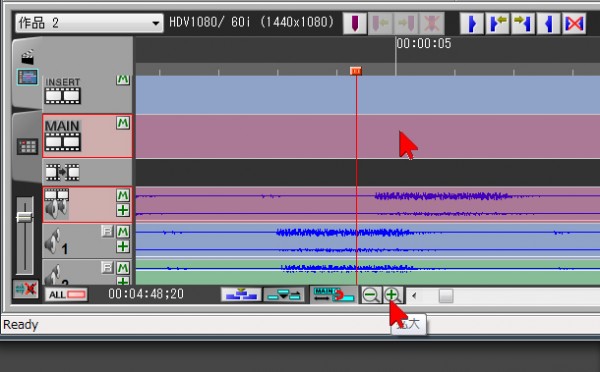Toggle the small lock box on audio track 2
This screenshot has width=600, height=372.
point(108,268)
